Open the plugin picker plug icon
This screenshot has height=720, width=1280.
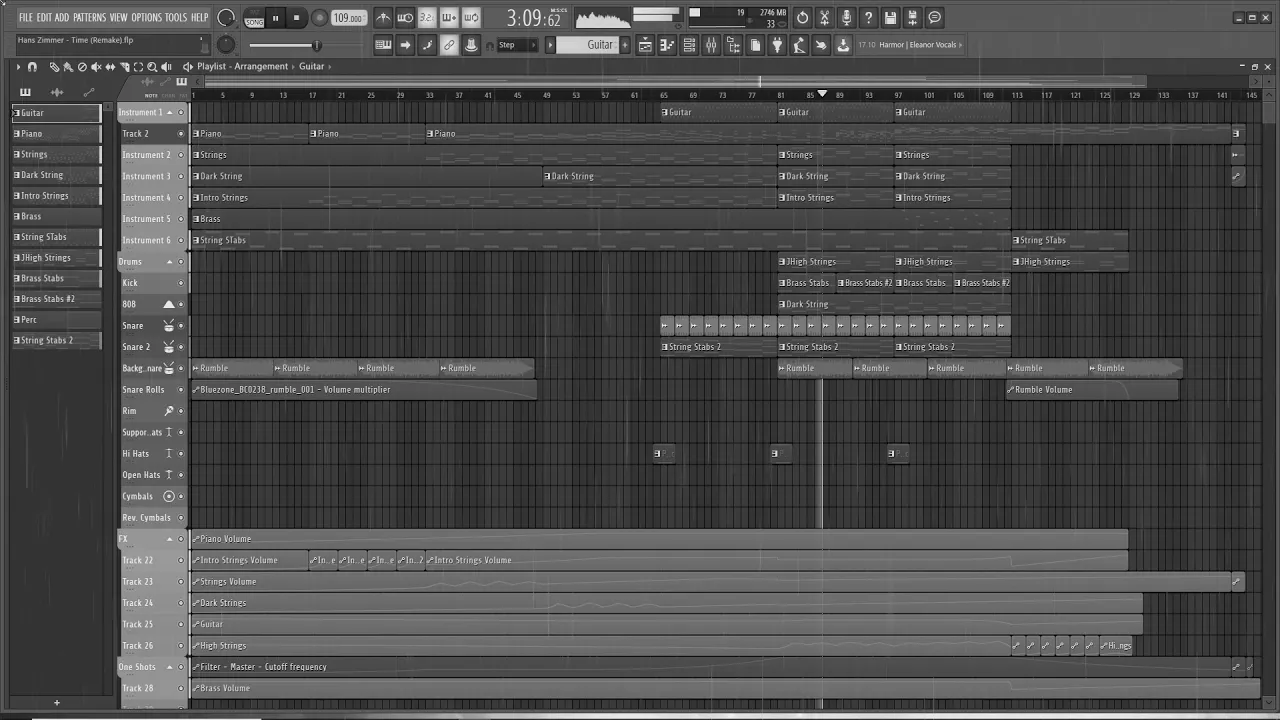[x=778, y=45]
